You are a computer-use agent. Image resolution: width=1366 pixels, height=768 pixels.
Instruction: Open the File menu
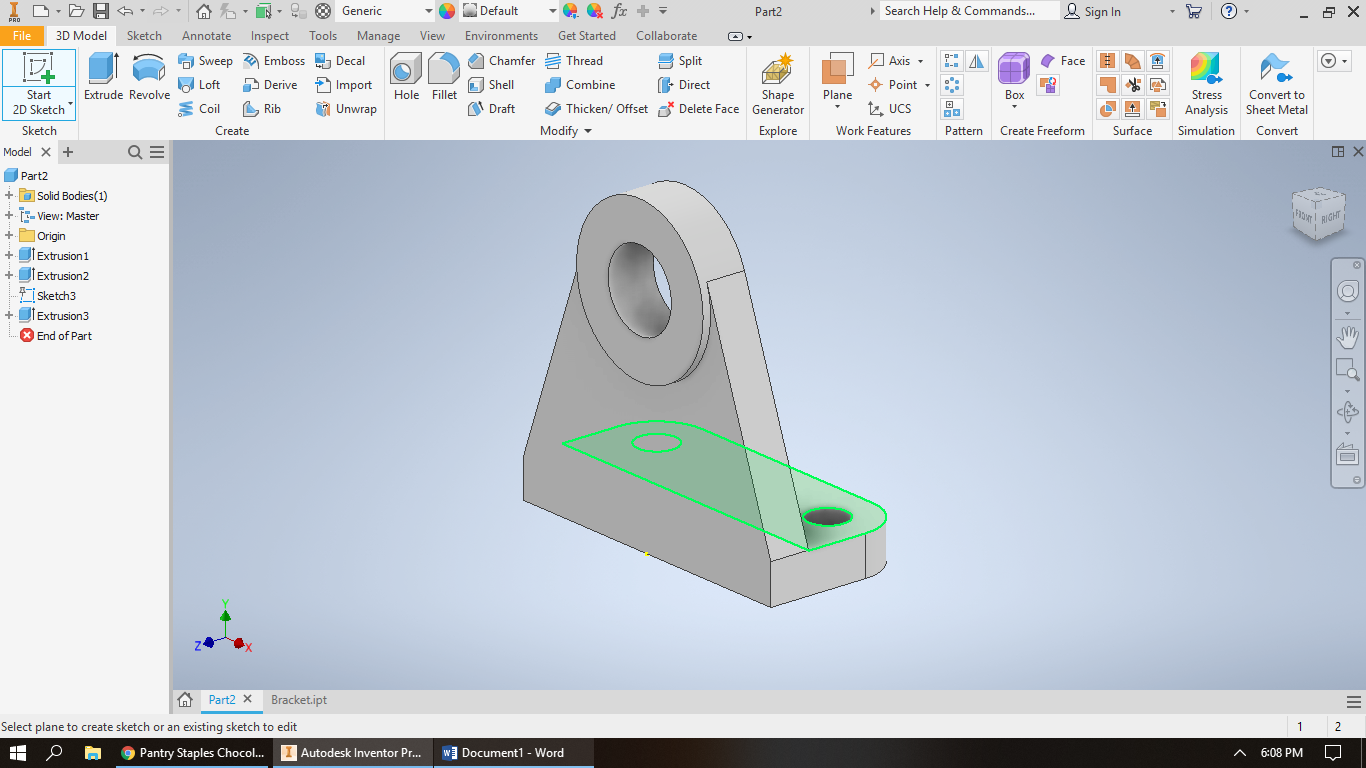point(22,36)
